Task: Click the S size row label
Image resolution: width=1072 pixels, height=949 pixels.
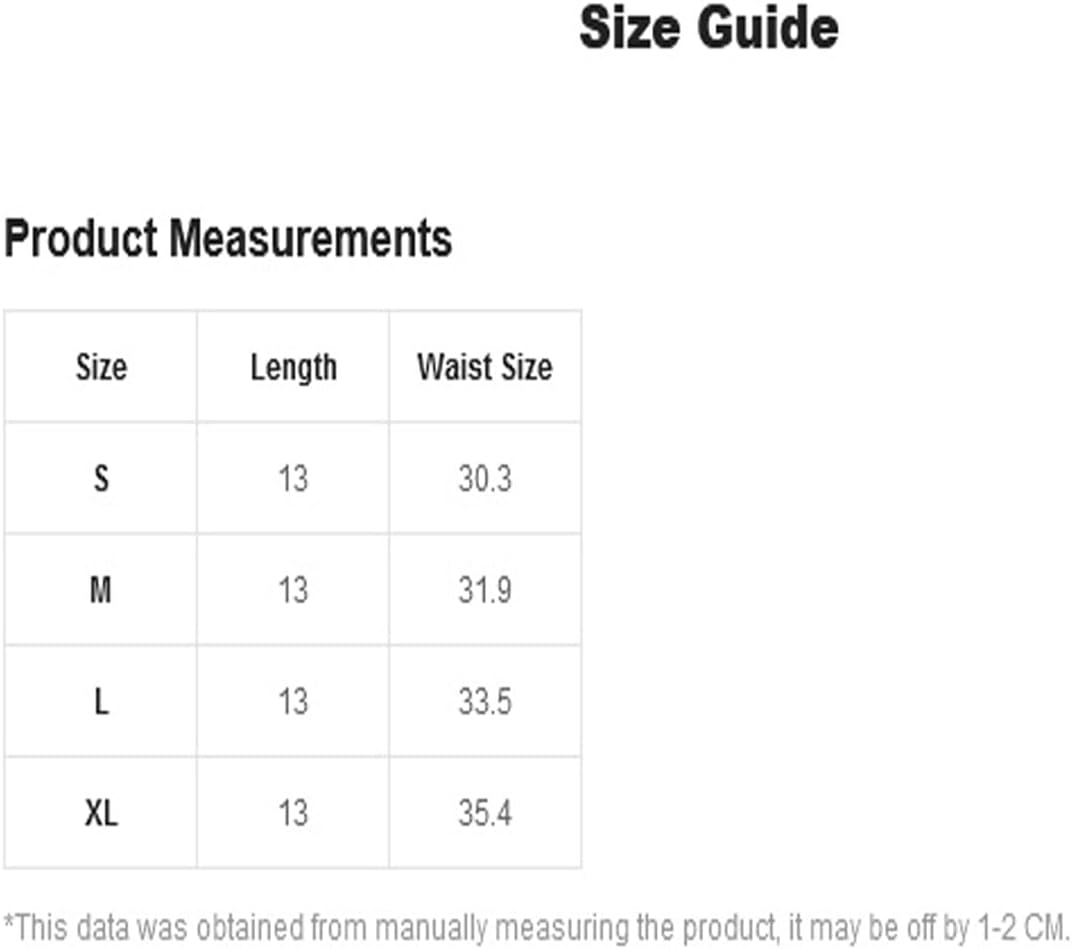Action: [101, 479]
